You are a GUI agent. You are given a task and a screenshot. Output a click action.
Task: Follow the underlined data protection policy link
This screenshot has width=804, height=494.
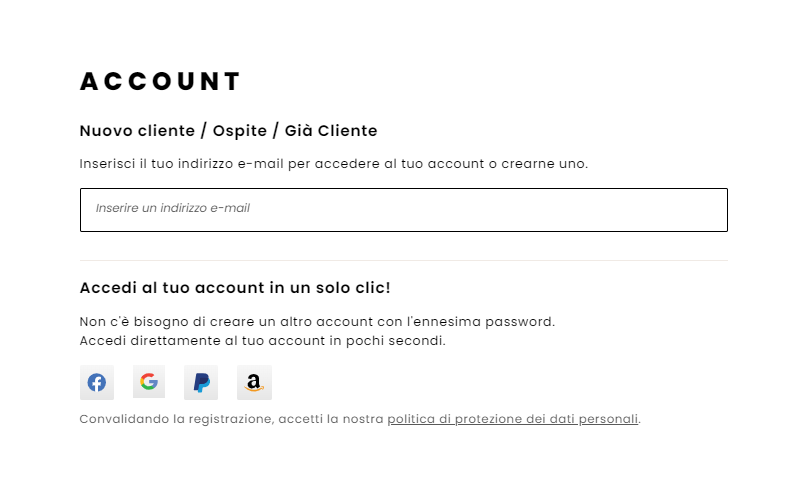[513, 419]
